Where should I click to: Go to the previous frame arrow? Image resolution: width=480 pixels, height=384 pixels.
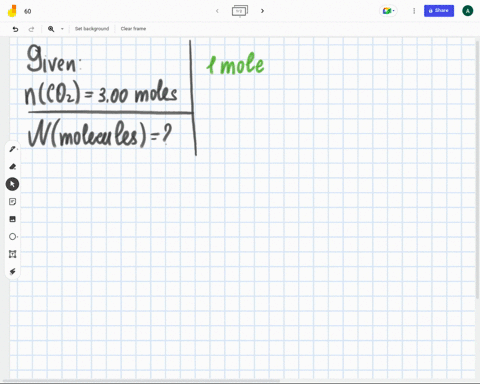coord(217,11)
